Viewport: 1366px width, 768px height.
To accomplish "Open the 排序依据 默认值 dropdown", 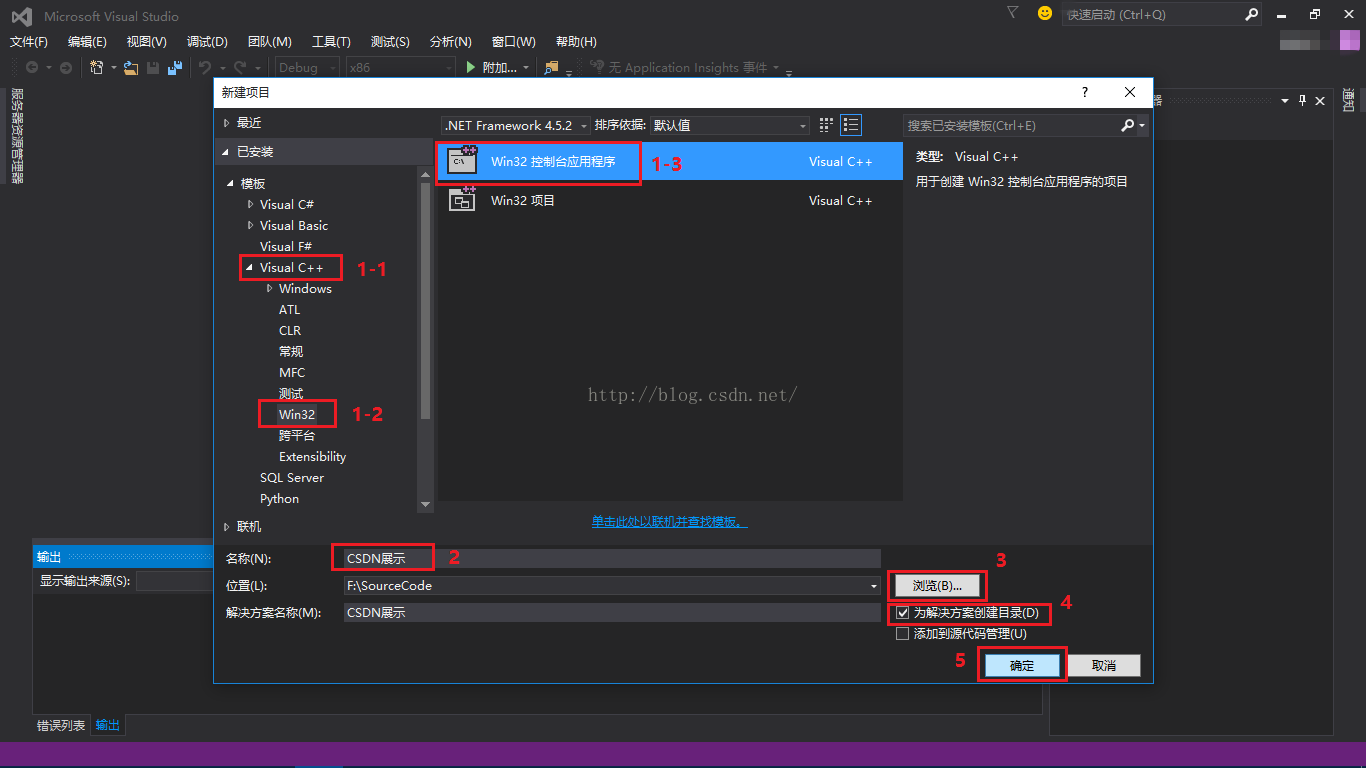I will [730, 125].
